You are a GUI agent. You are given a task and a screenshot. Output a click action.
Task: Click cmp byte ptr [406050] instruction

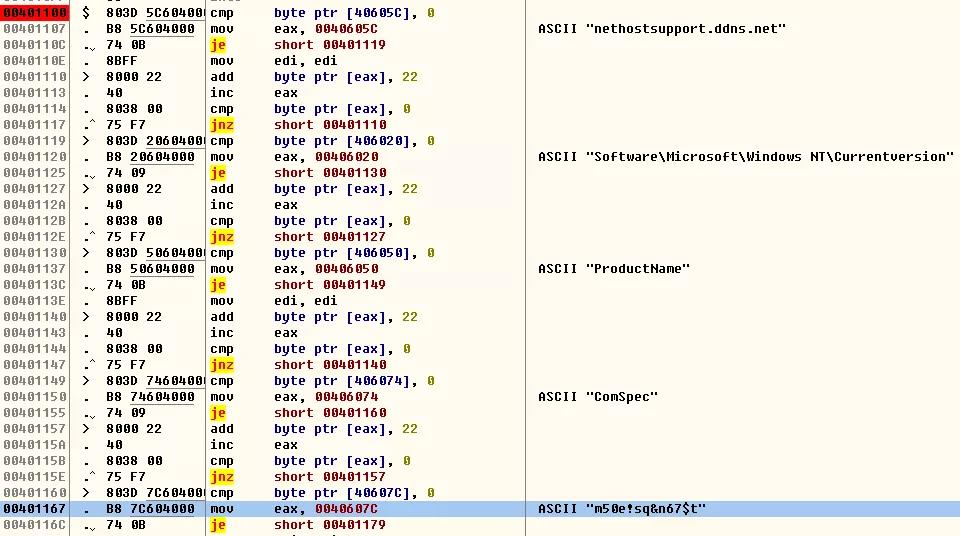[x=322, y=252]
